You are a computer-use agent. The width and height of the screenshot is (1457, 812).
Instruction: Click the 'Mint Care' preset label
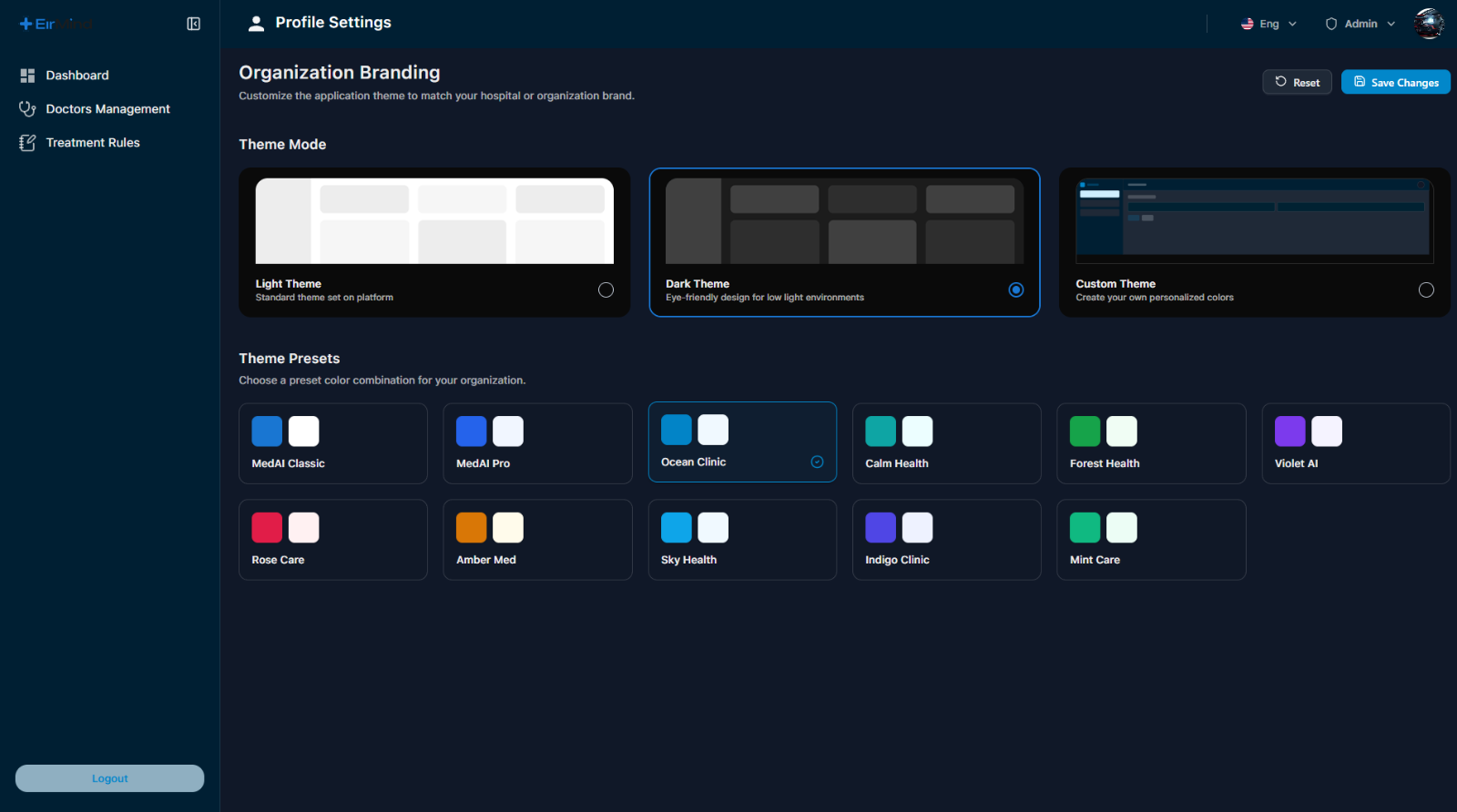point(1095,560)
